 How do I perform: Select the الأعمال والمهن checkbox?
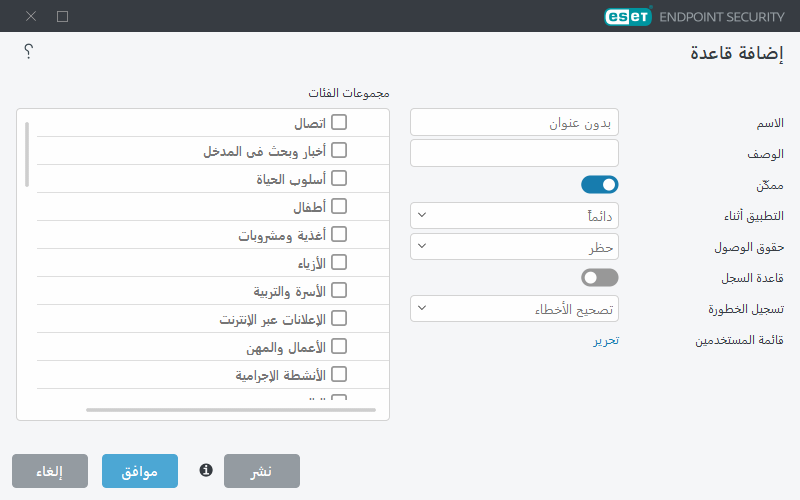[x=339, y=346]
